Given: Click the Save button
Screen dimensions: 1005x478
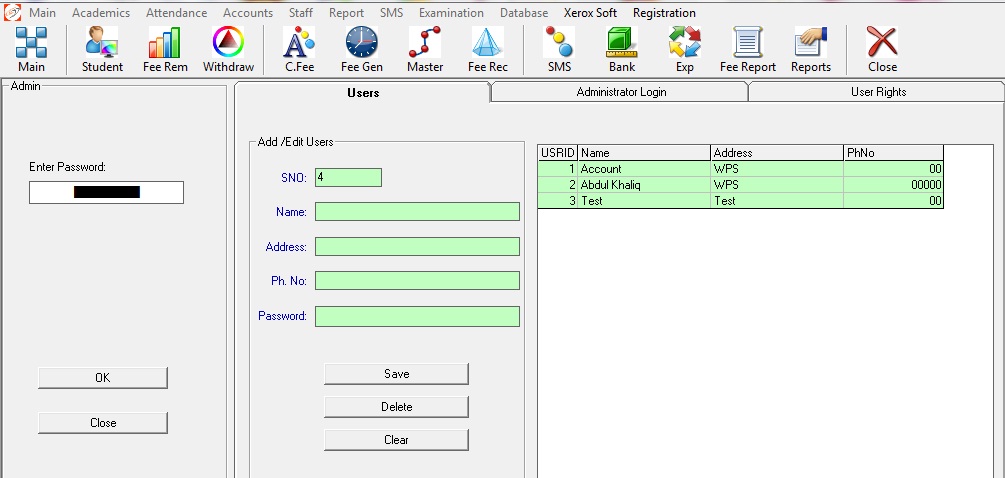Looking at the screenshot, I should pos(396,374).
